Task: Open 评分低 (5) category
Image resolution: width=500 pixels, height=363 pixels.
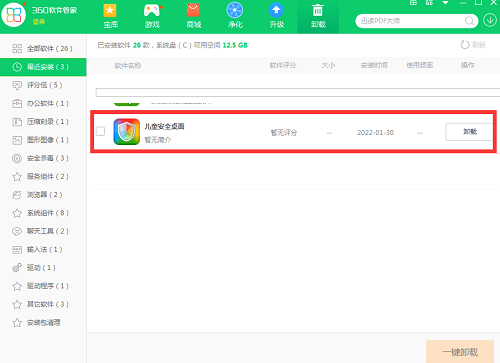Action: click(43, 85)
